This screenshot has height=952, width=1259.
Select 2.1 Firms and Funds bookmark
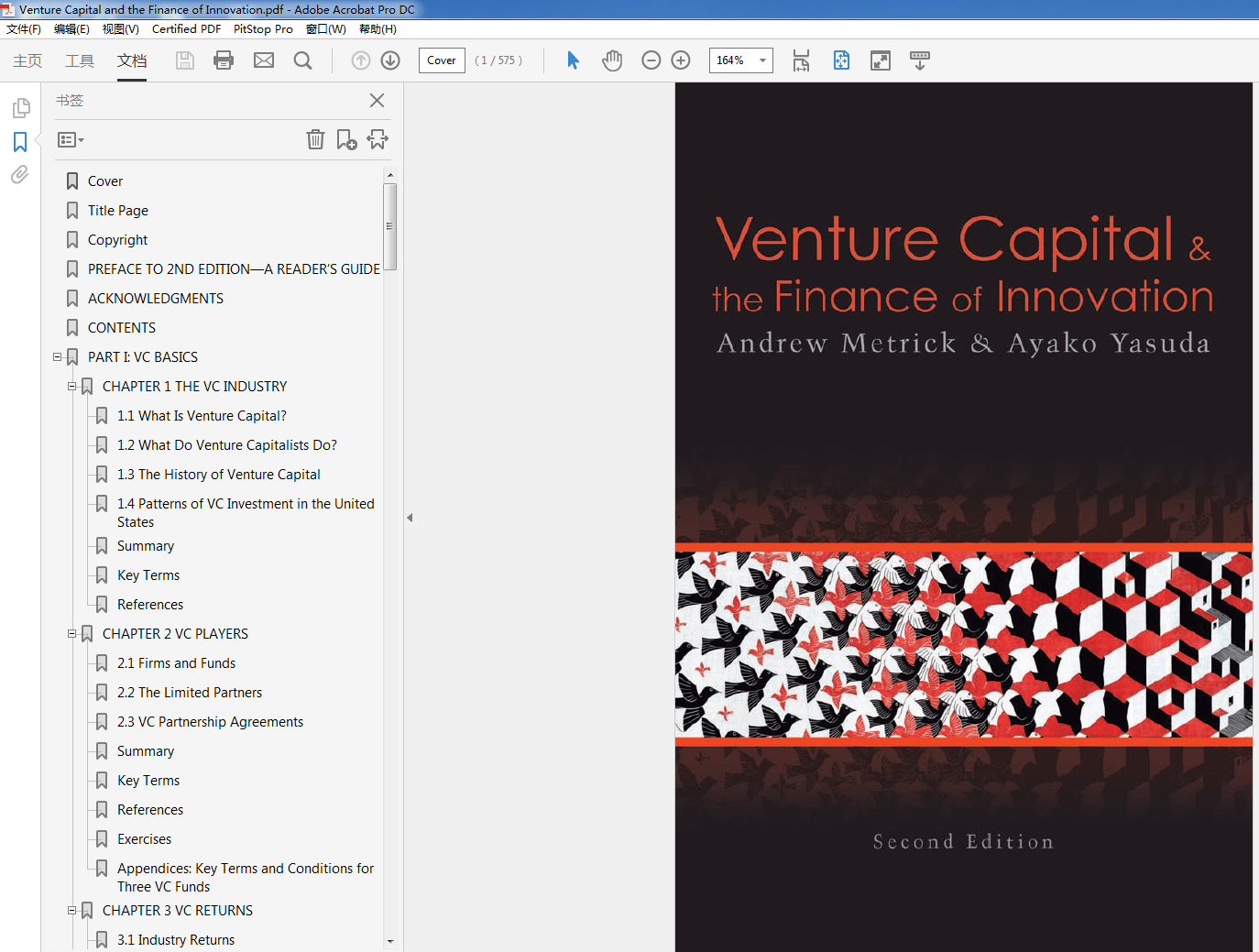click(x=176, y=663)
